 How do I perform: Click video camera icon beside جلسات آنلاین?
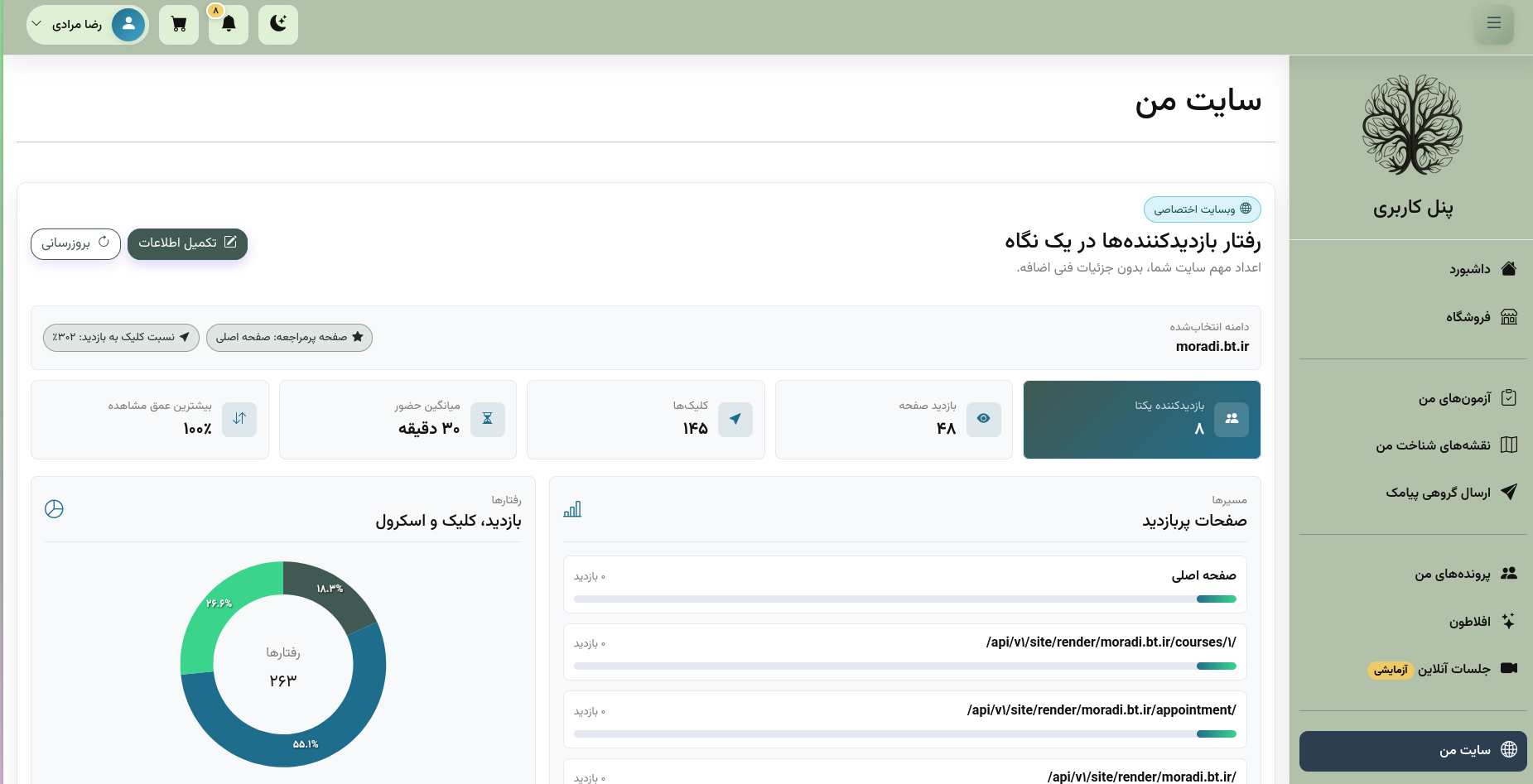point(1509,668)
